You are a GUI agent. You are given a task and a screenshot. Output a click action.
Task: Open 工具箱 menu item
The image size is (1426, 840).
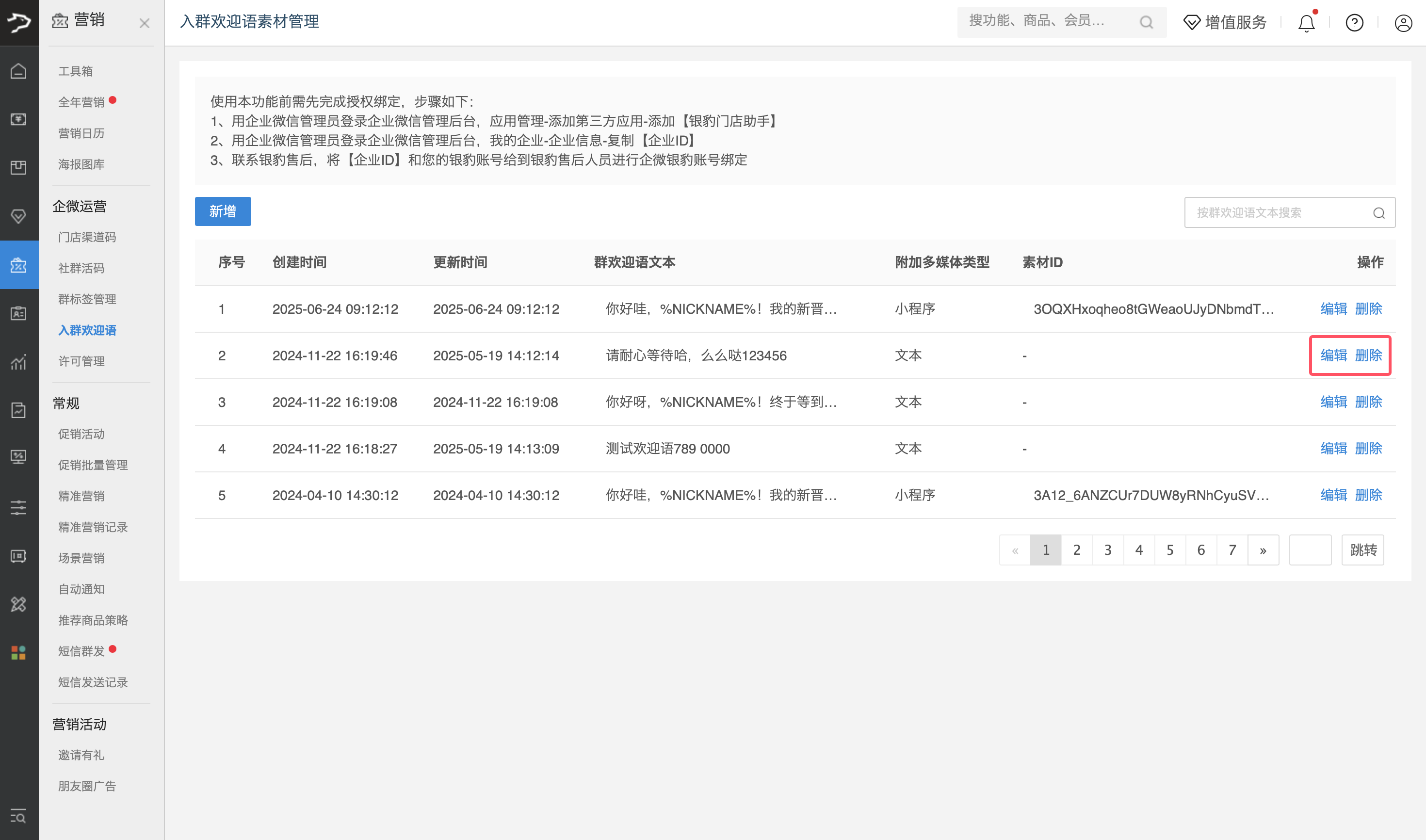[x=75, y=71]
